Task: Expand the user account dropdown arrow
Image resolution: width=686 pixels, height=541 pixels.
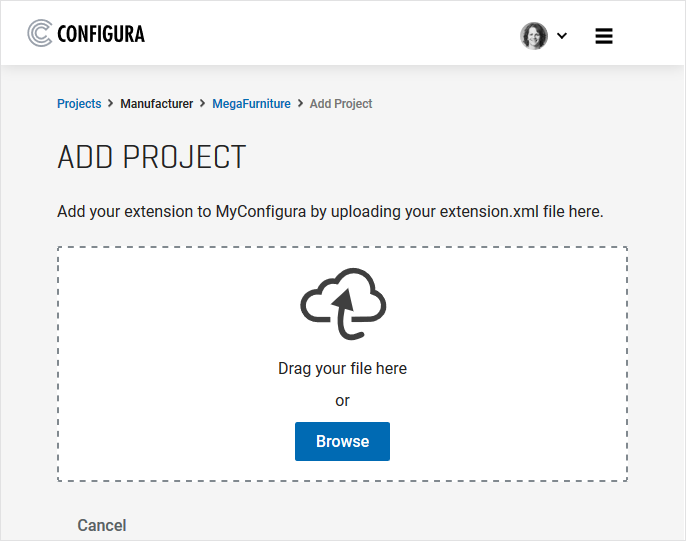Action: pos(562,36)
